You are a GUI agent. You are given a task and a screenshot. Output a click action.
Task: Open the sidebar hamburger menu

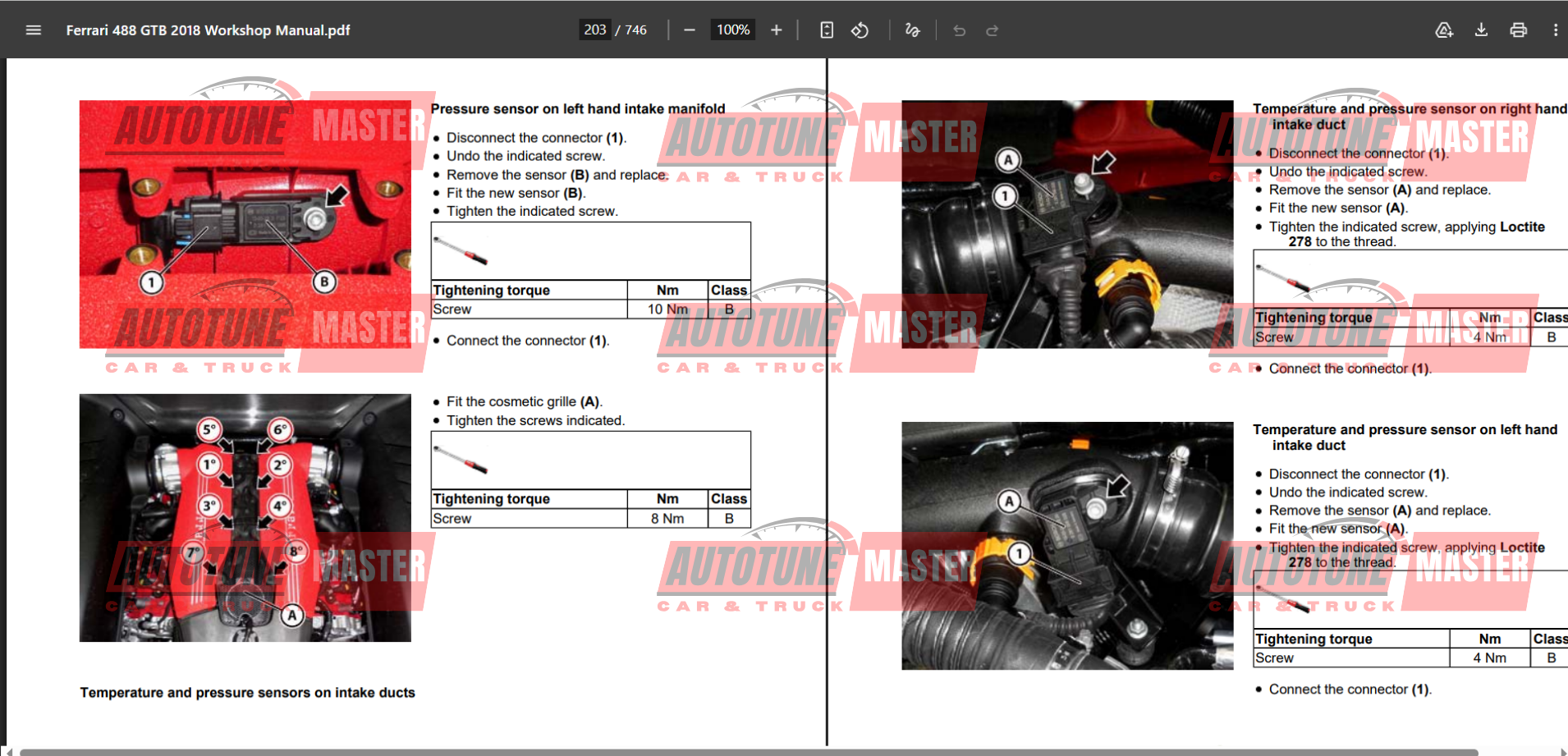(x=34, y=30)
